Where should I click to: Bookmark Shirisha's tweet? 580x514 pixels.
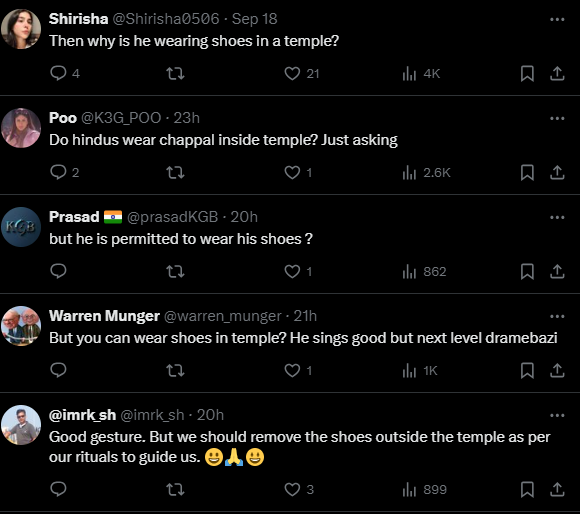click(x=527, y=73)
